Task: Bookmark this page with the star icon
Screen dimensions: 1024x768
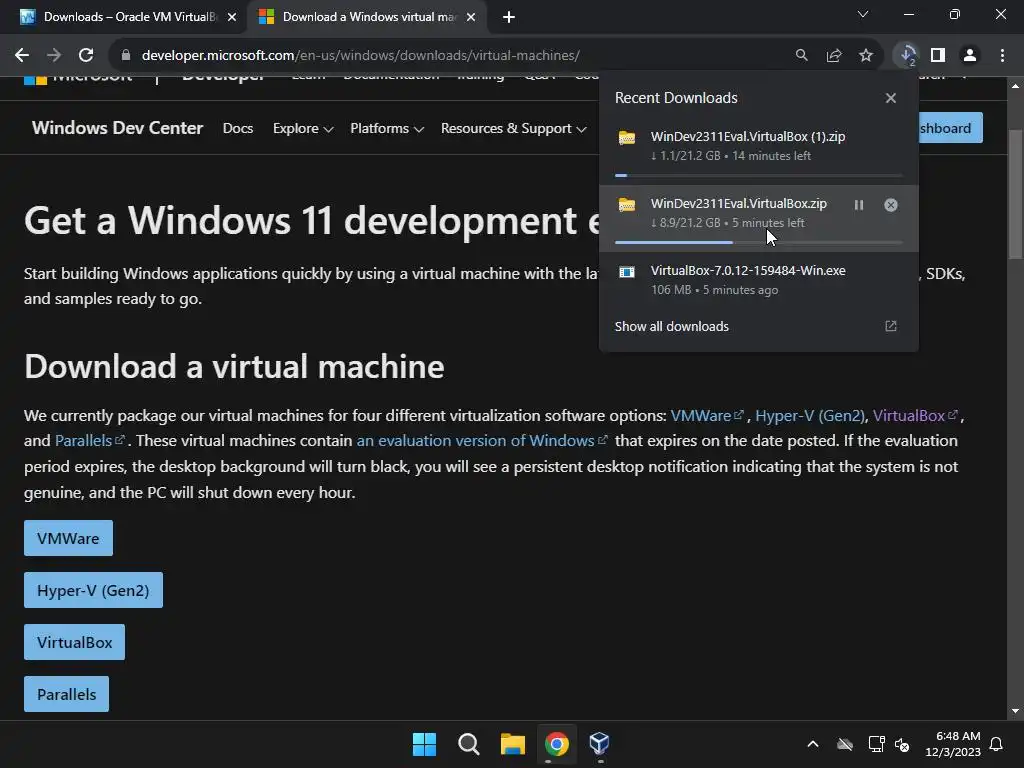Action: point(865,56)
